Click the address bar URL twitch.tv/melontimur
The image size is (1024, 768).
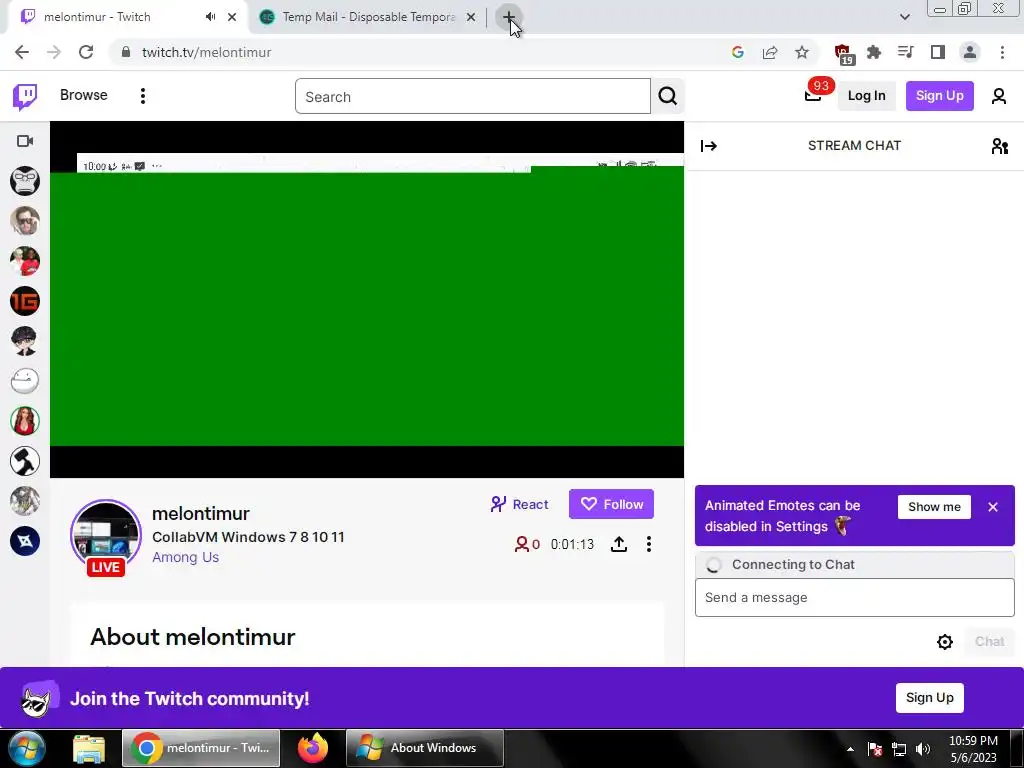click(206, 52)
